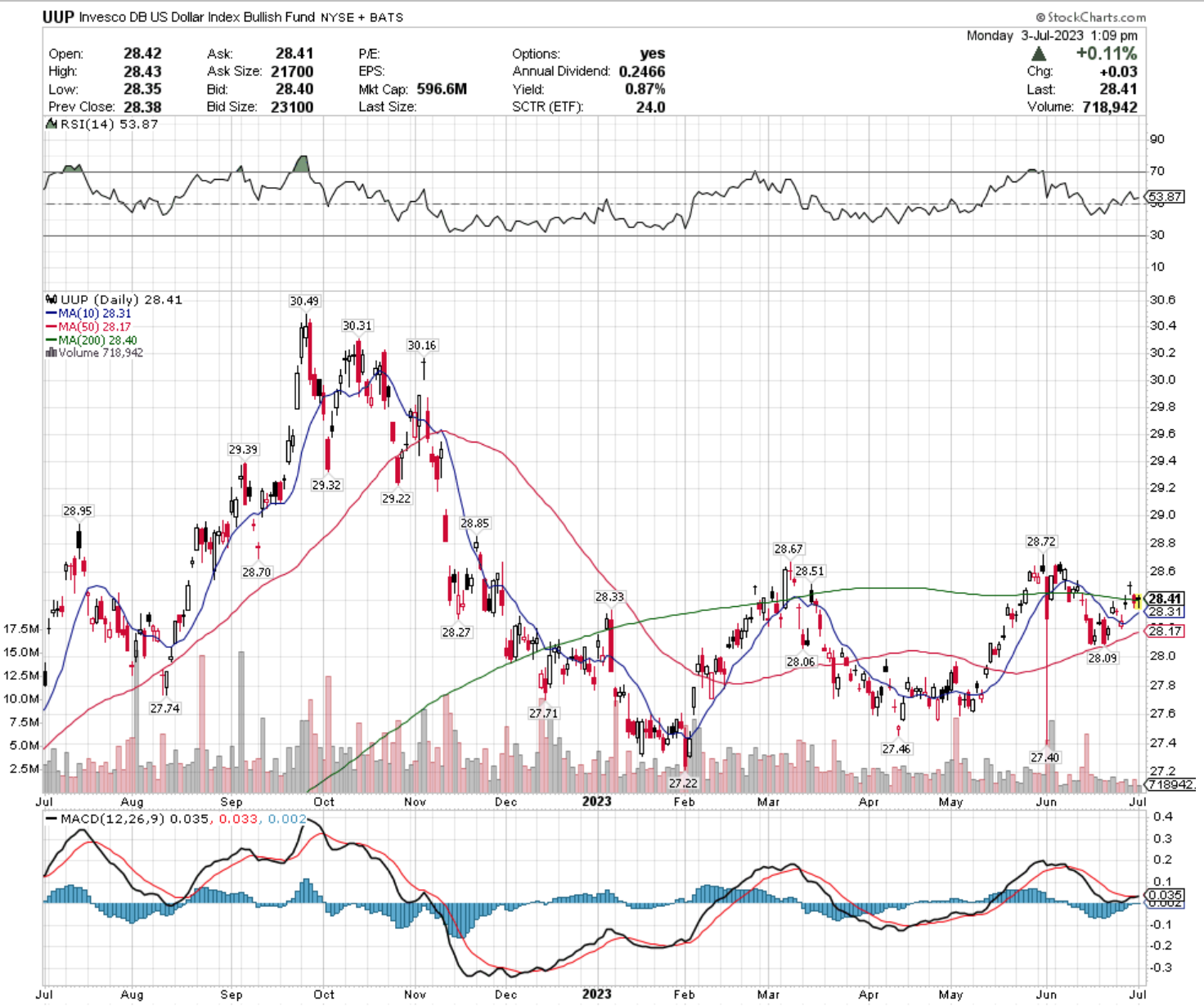Click the 28.06 price label
The width and height of the screenshot is (1204, 1006).
pos(801,662)
